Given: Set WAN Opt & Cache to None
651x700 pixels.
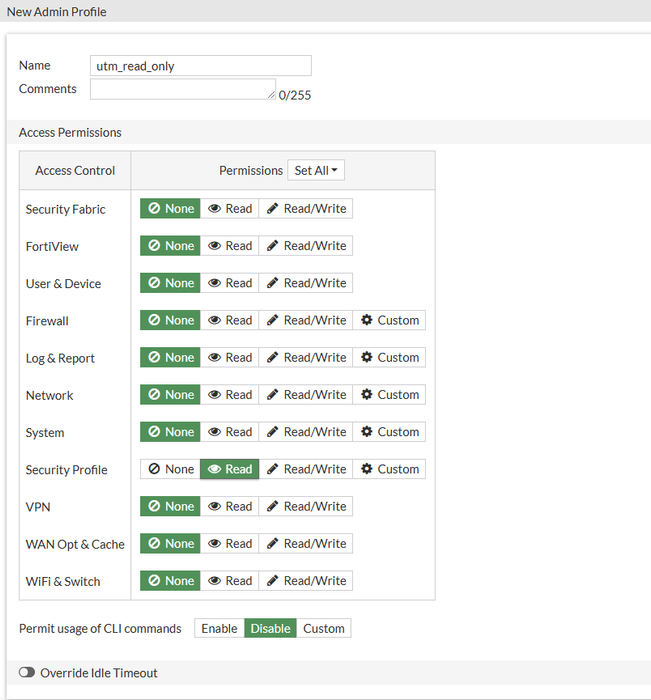Looking at the screenshot, I should coord(170,544).
